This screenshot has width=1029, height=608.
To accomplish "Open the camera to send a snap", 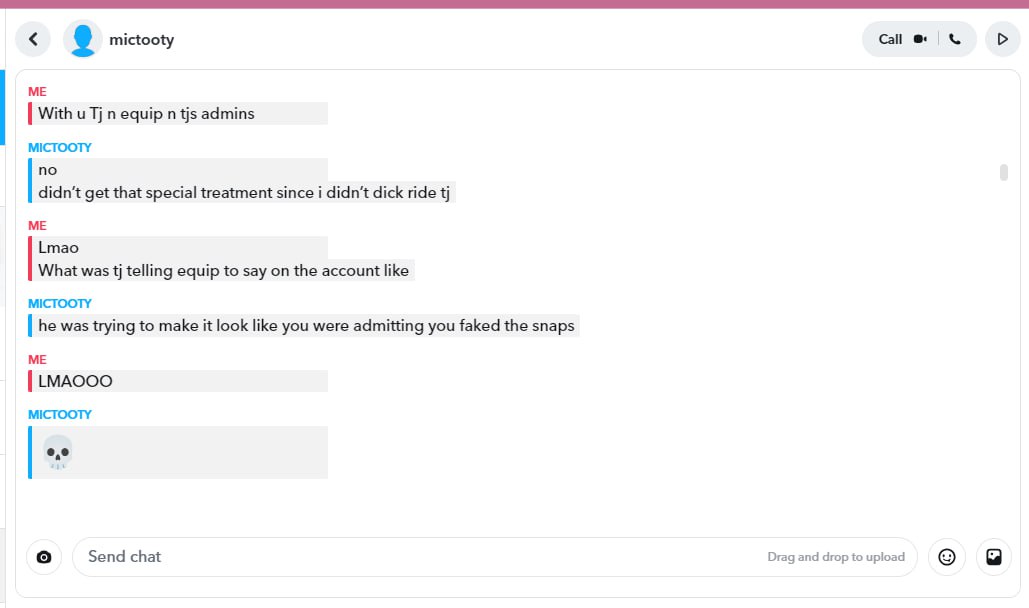I will (x=44, y=557).
